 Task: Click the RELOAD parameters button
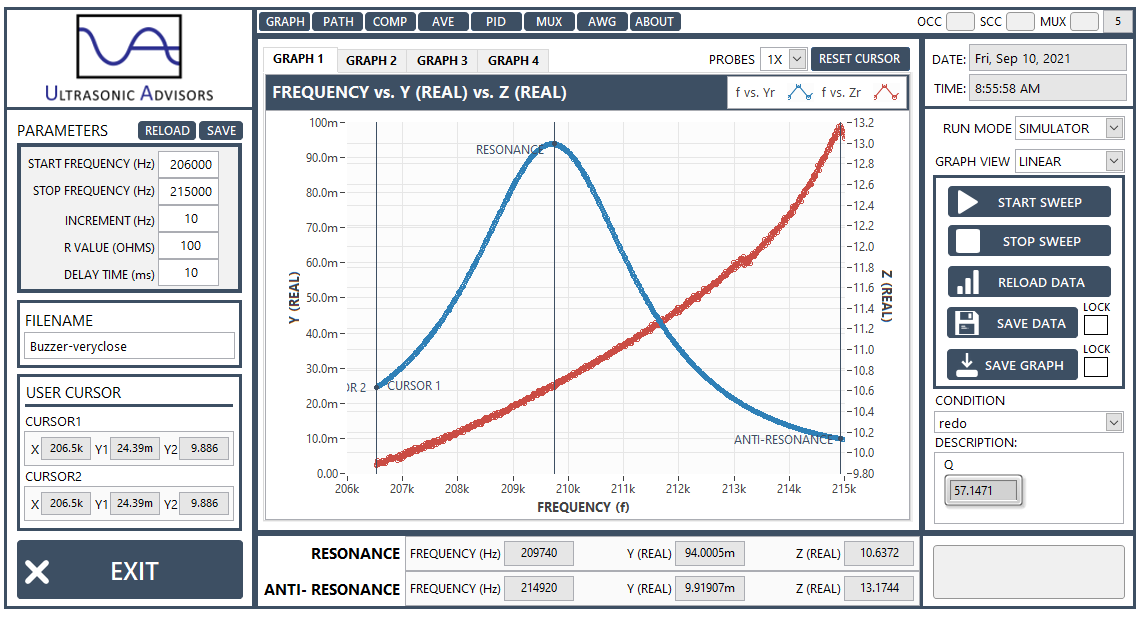tap(167, 131)
